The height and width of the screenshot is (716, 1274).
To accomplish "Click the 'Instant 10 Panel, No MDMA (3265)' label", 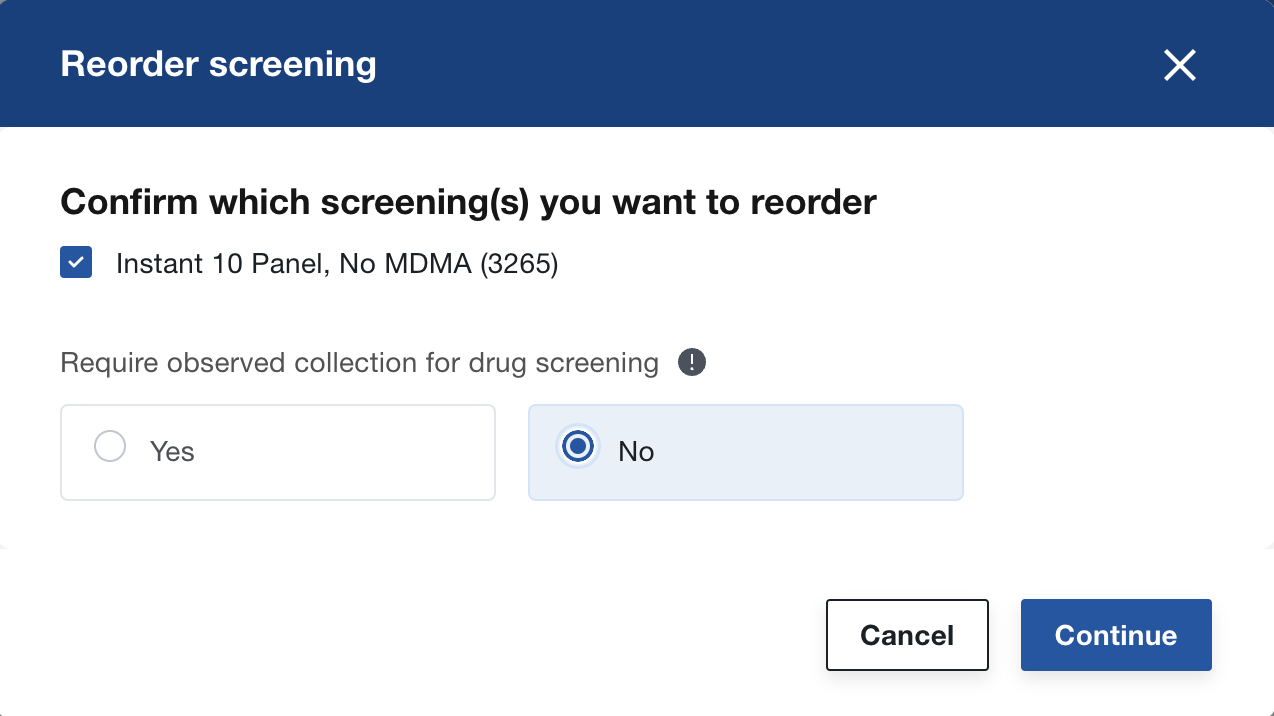I will coord(337,264).
